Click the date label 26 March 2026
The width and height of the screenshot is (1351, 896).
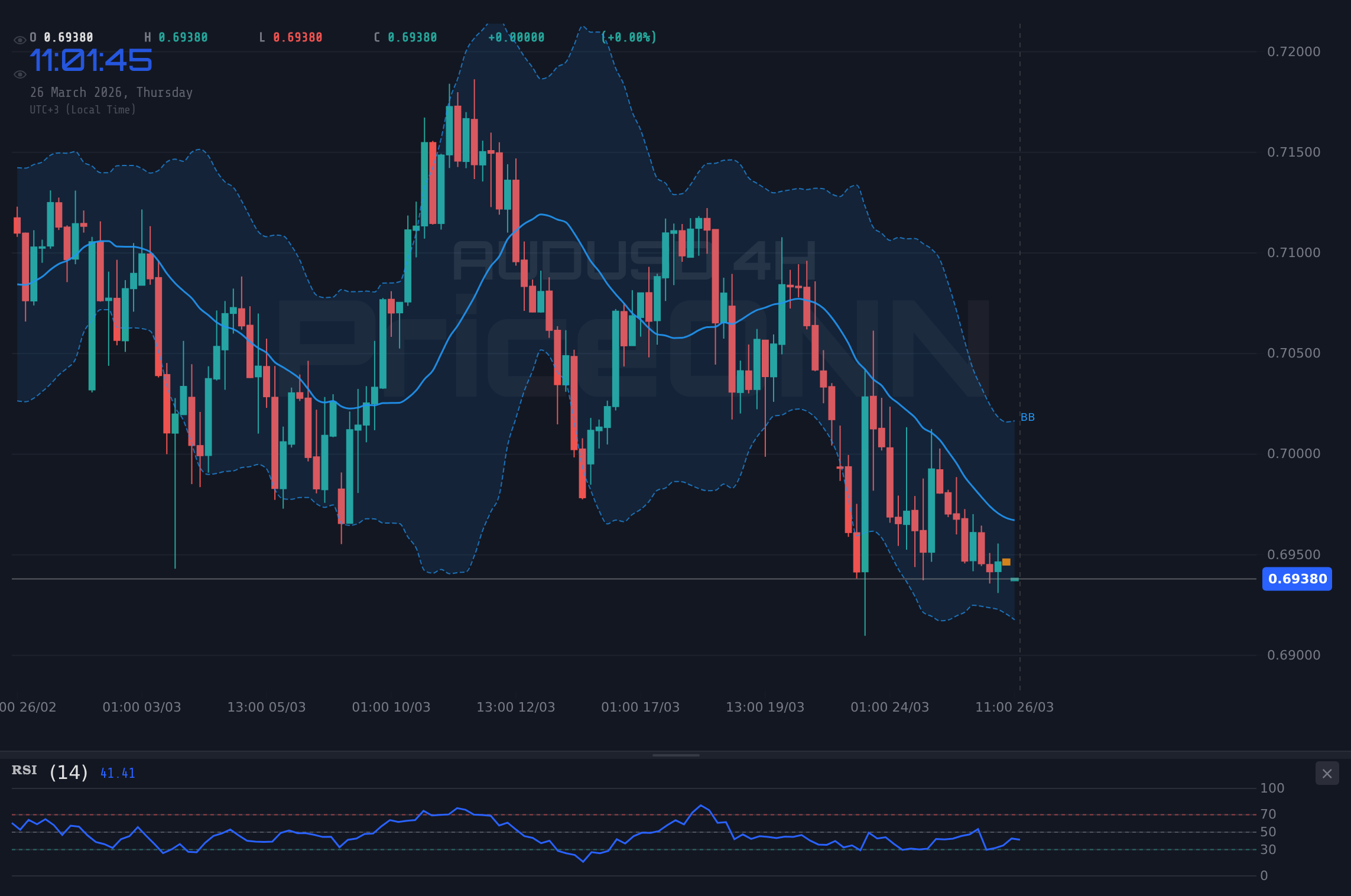(111, 92)
